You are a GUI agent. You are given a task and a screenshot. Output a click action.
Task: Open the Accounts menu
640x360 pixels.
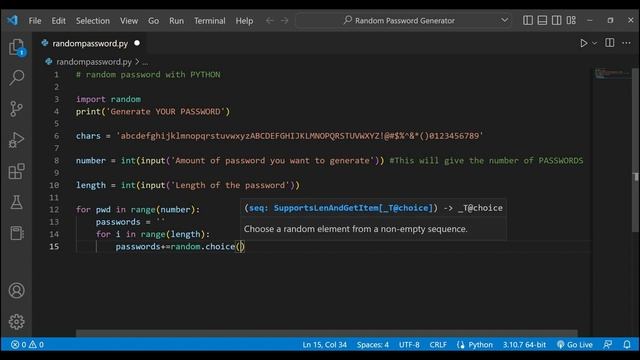[17, 291]
